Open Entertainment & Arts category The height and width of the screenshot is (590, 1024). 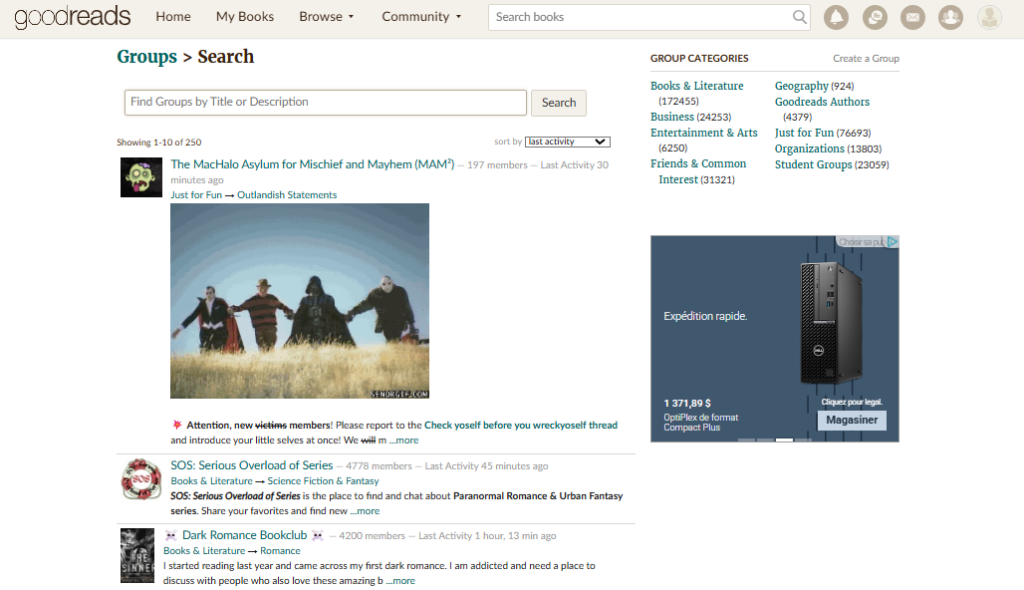pyautogui.click(x=704, y=133)
